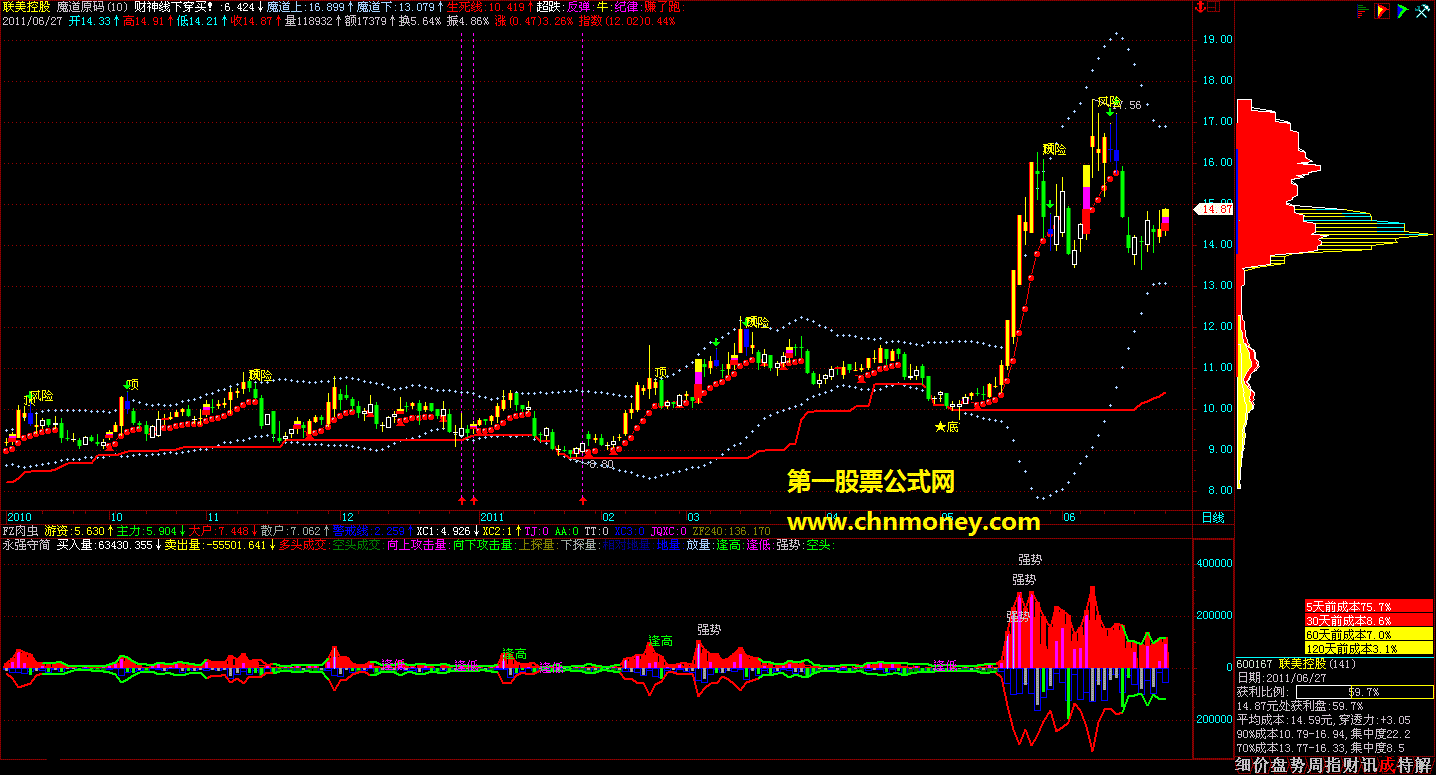The image size is (1436, 775).
Task: Click the FZ肉虫 indicator label
Action: click(20, 530)
